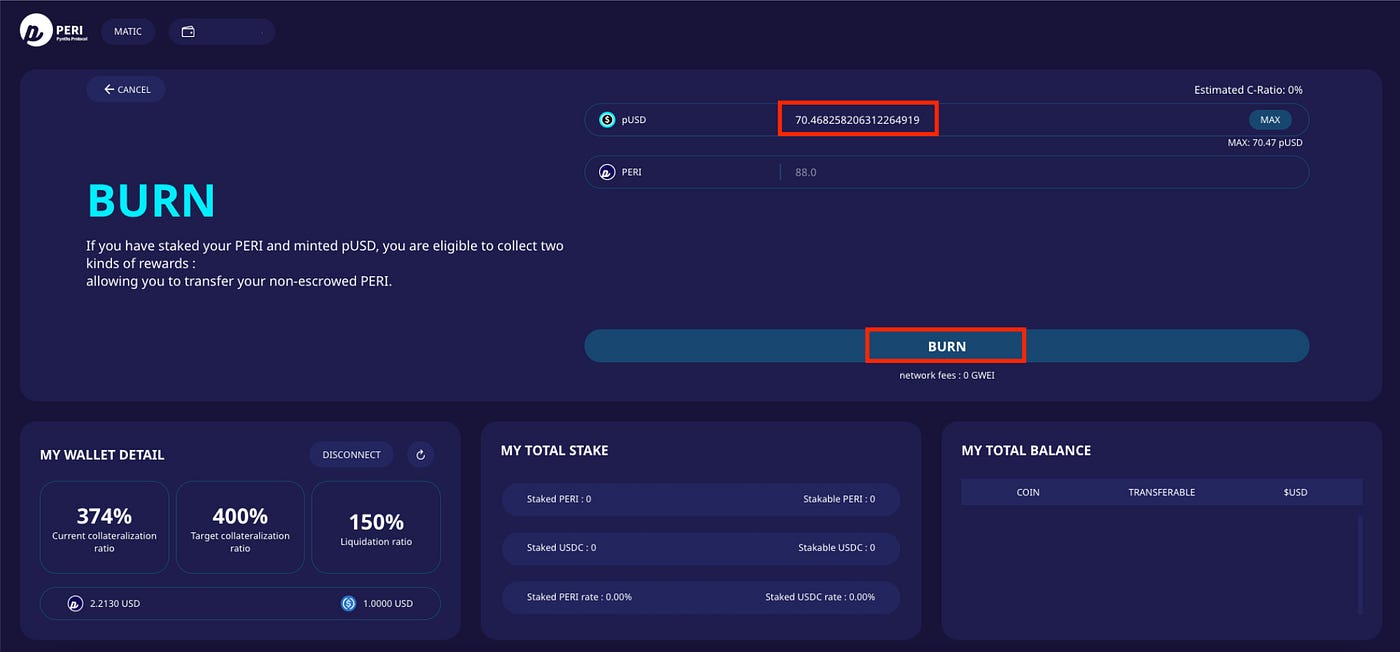Click the MAX: 70.47 pUSD label

(x=1265, y=143)
